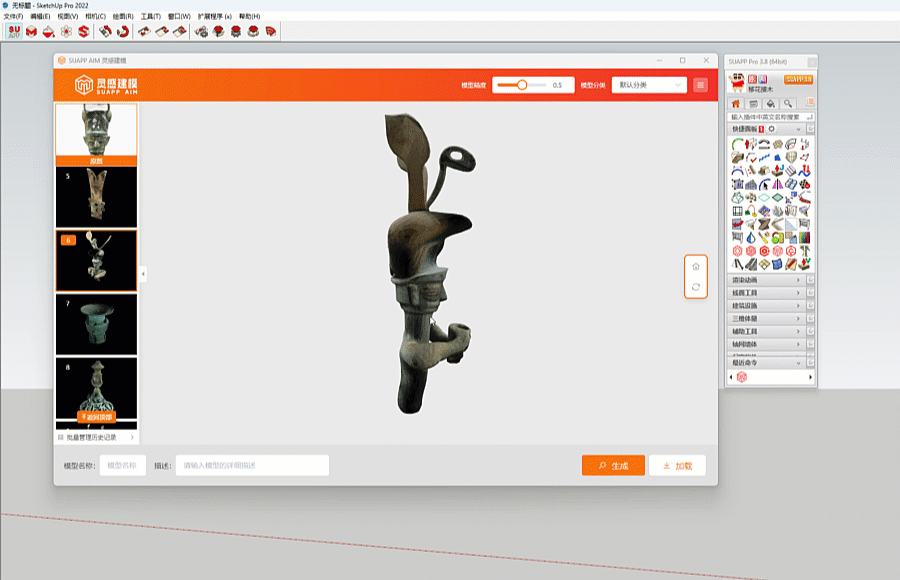This screenshot has height=580, width=900.
Task: Click the first SU icon in SketchUp toolbar
Action: tap(13, 32)
